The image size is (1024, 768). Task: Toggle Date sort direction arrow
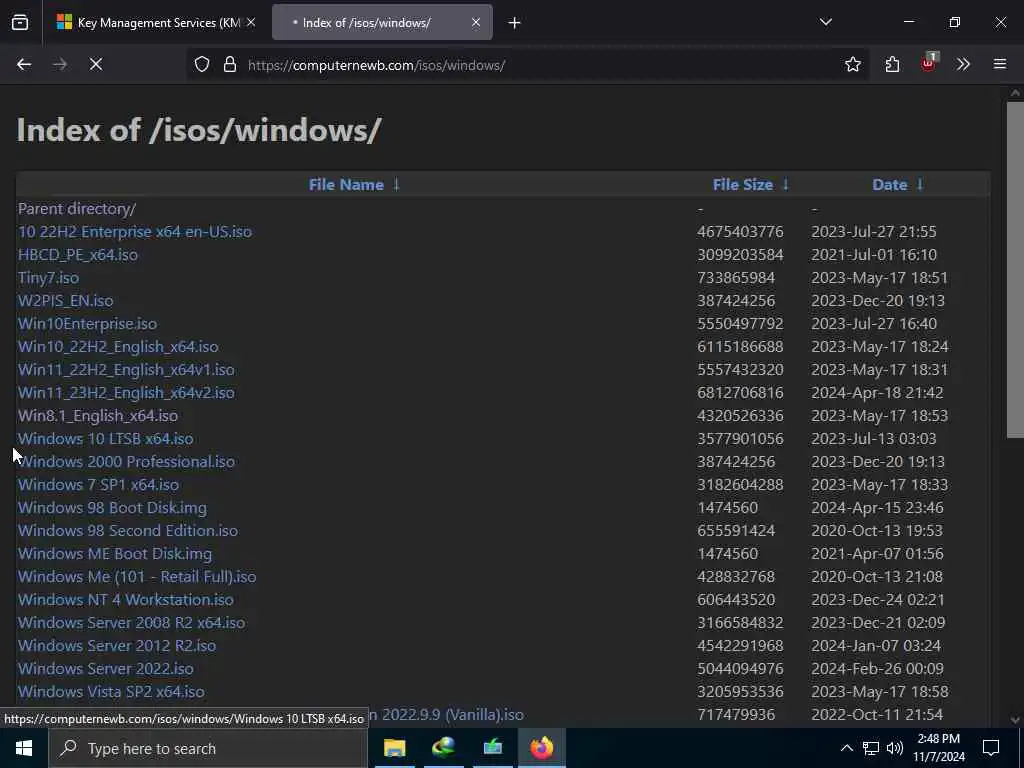tap(920, 185)
